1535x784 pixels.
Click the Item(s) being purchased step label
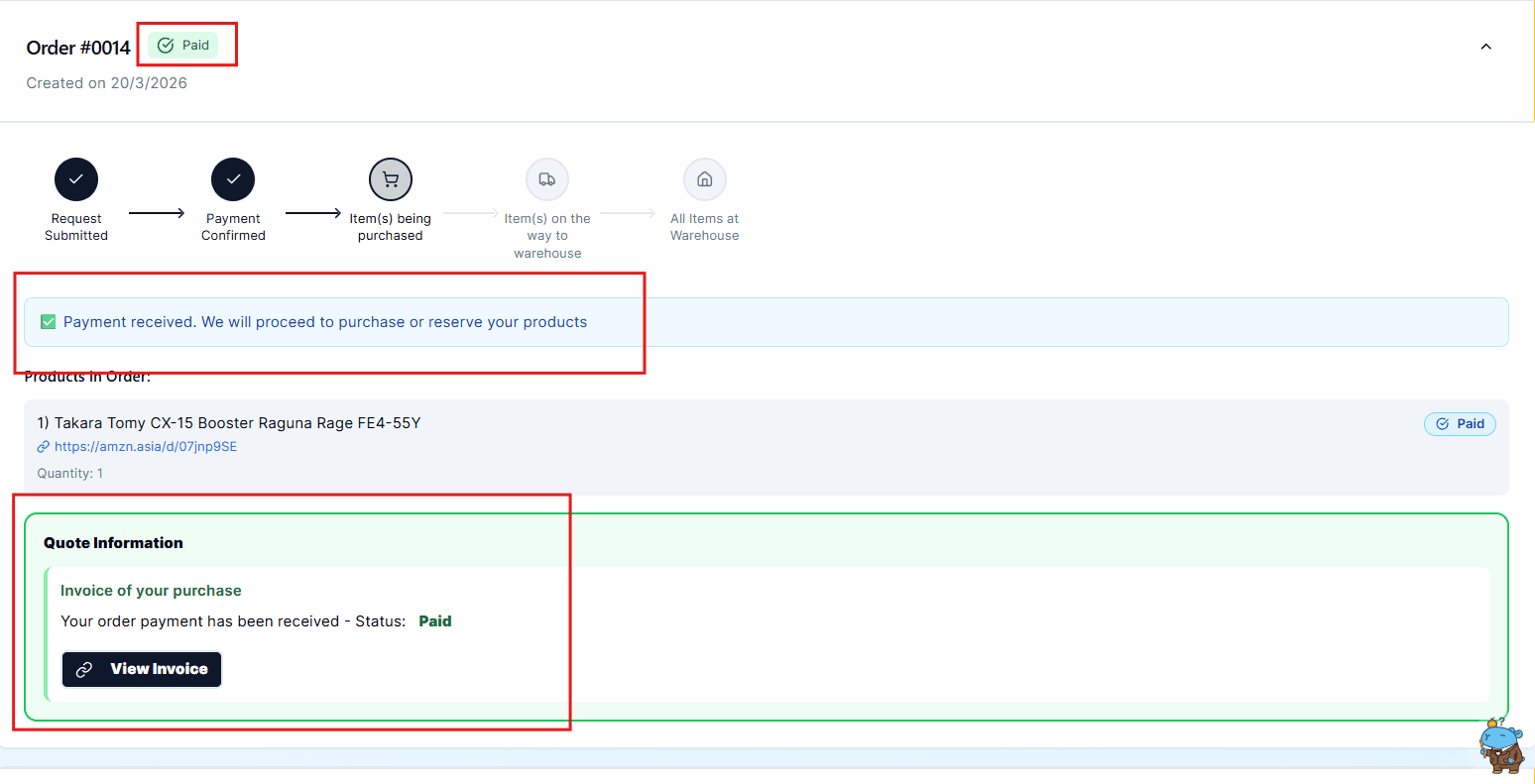(x=391, y=227)
